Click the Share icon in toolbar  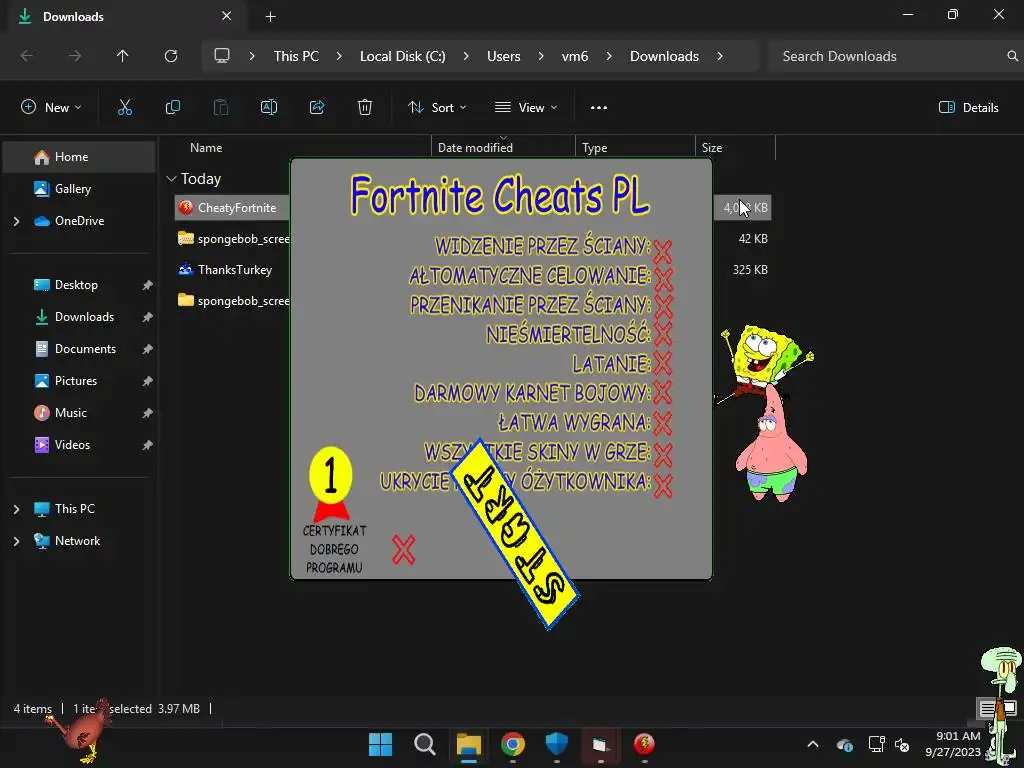coord(317,108)
